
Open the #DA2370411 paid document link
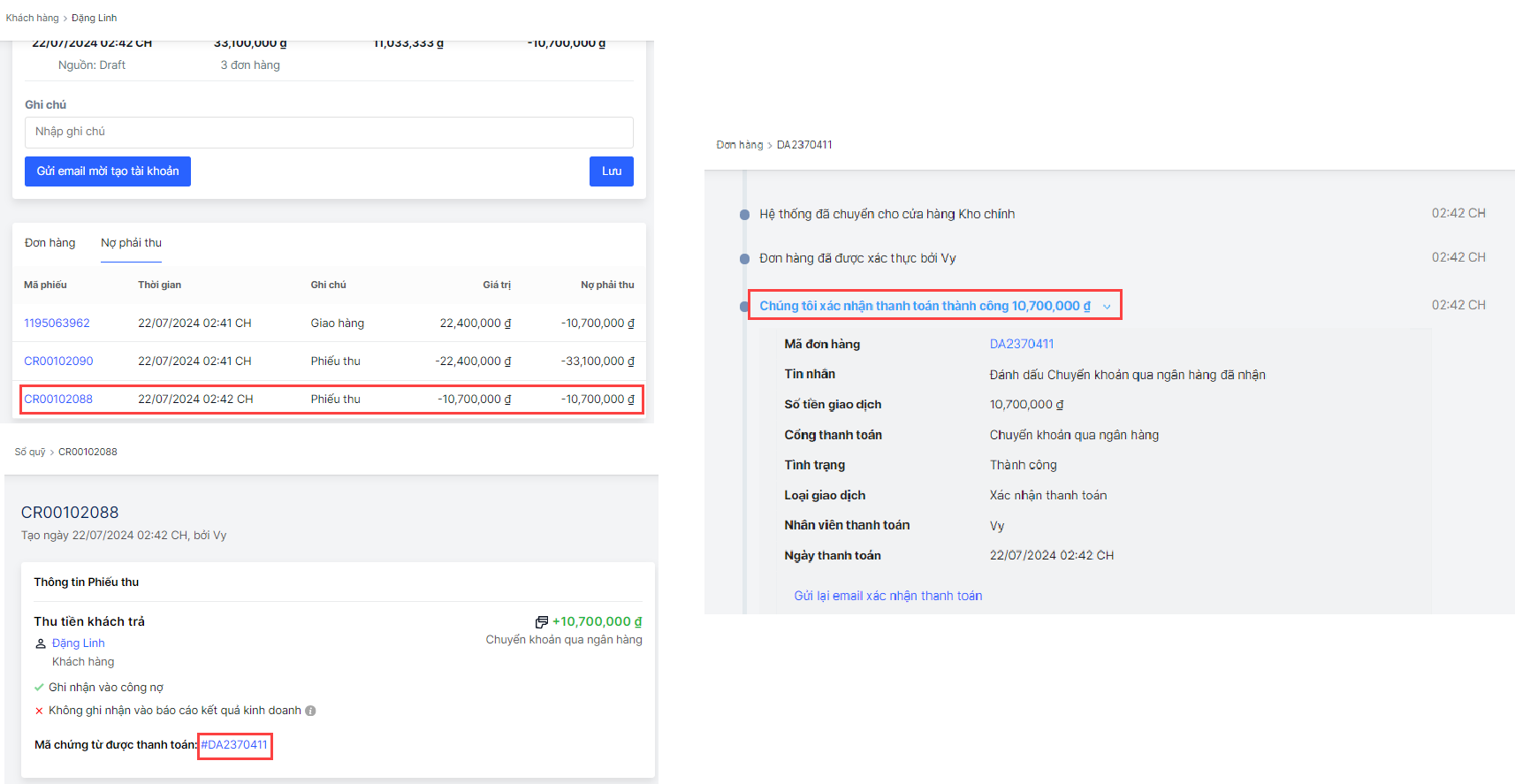(234, 745)
